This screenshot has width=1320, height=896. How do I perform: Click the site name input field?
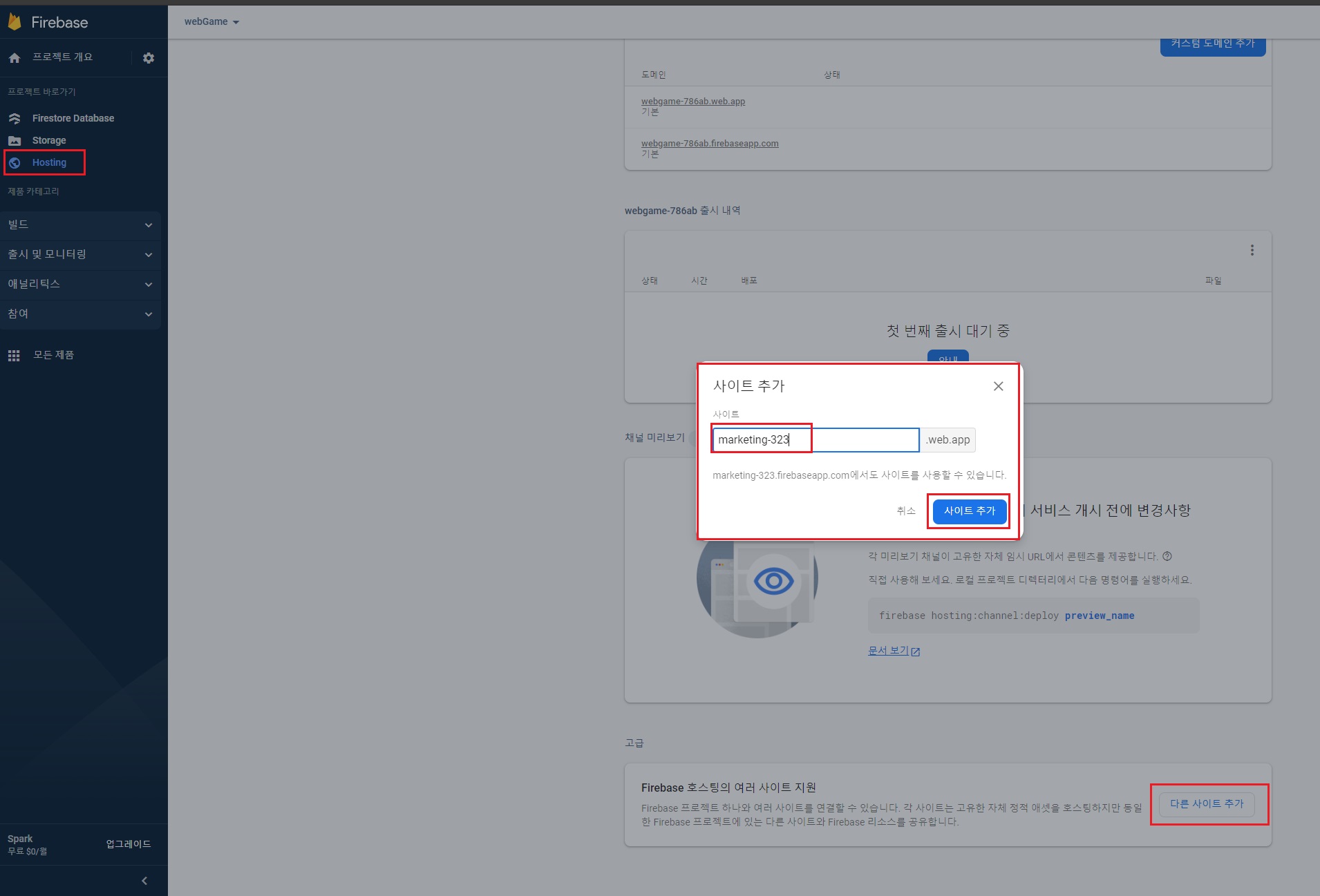coord(815,440)
